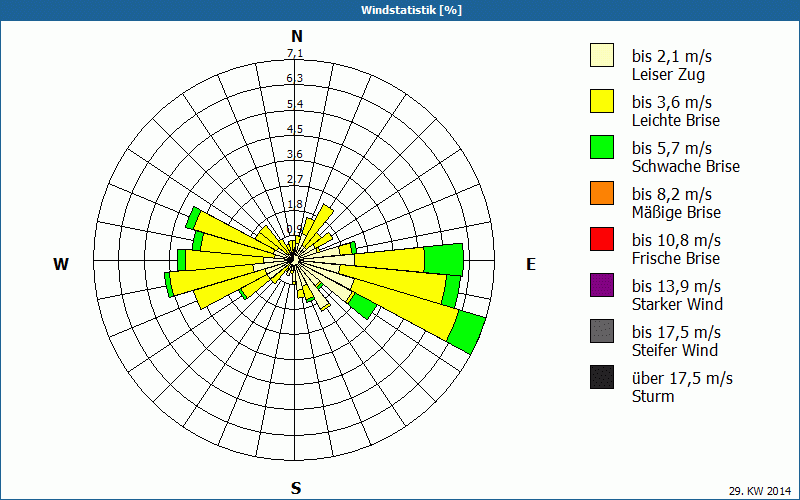The height and width of the screenshot is (500, 800).
Task: Click the 'Starker Wind' legend text
Action: point(677,304)
